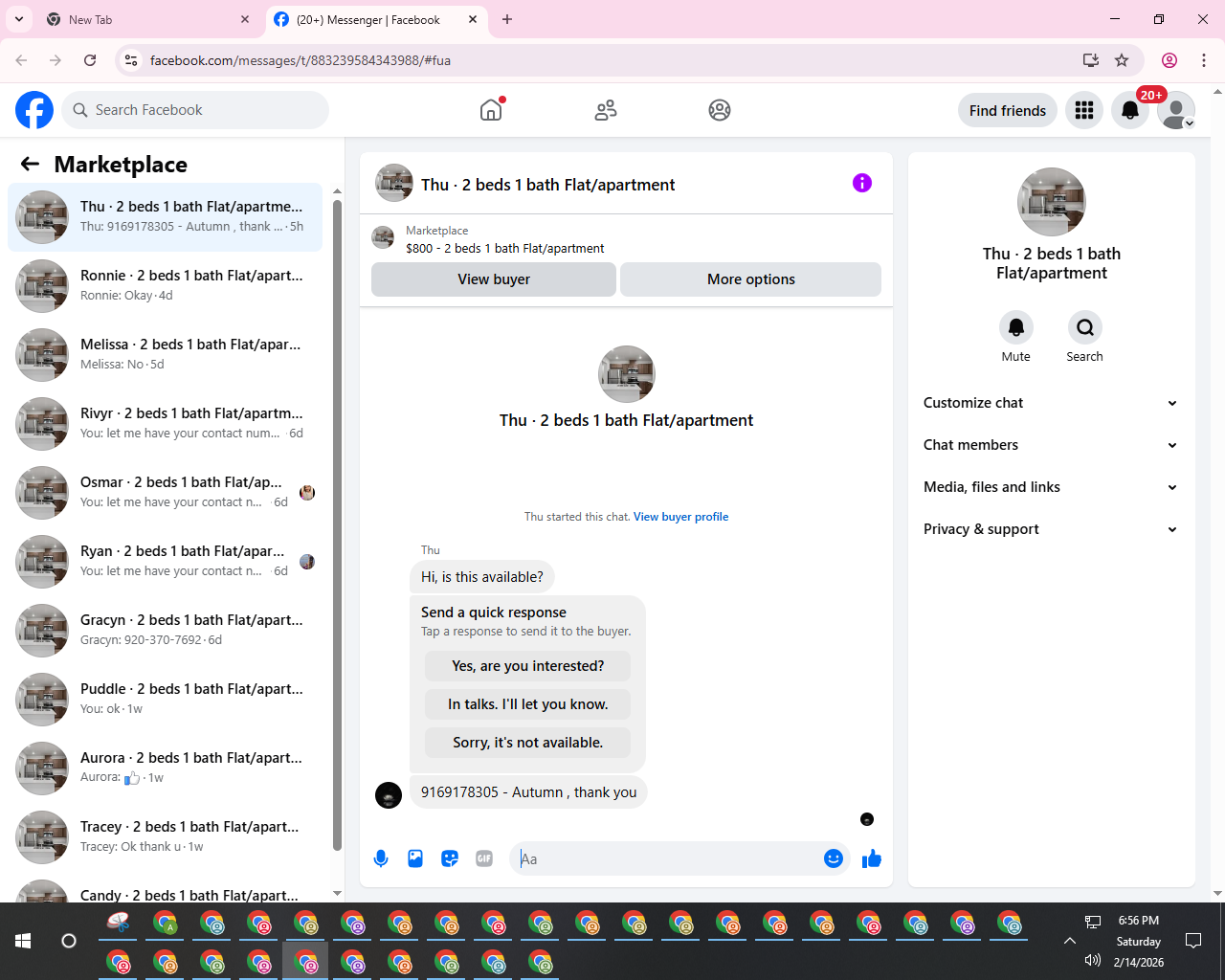Open the emoji picker smiley
1225x980 pixels.
(834, 858)
